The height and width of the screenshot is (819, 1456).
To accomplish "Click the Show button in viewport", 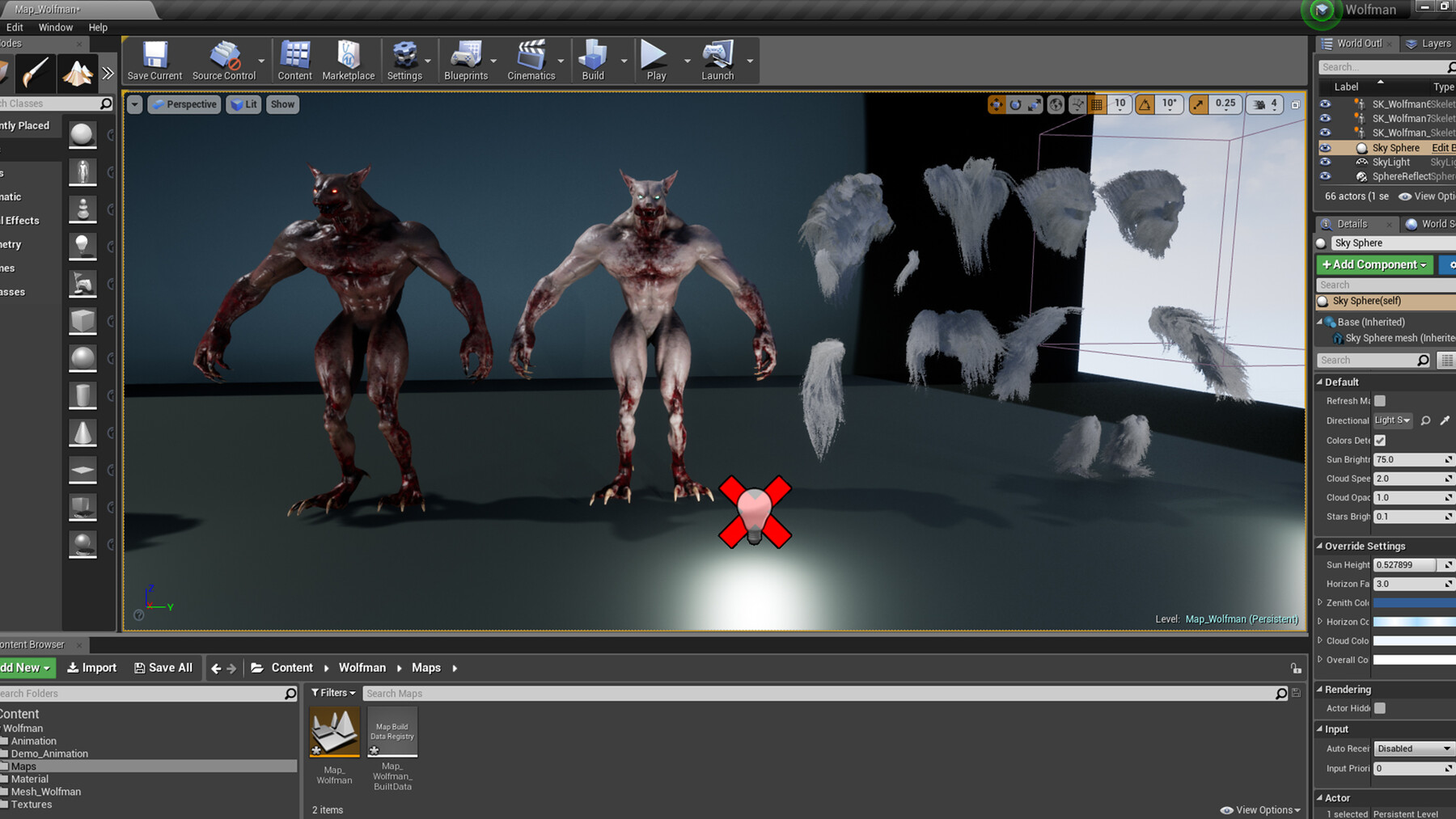I will [282, 104].
